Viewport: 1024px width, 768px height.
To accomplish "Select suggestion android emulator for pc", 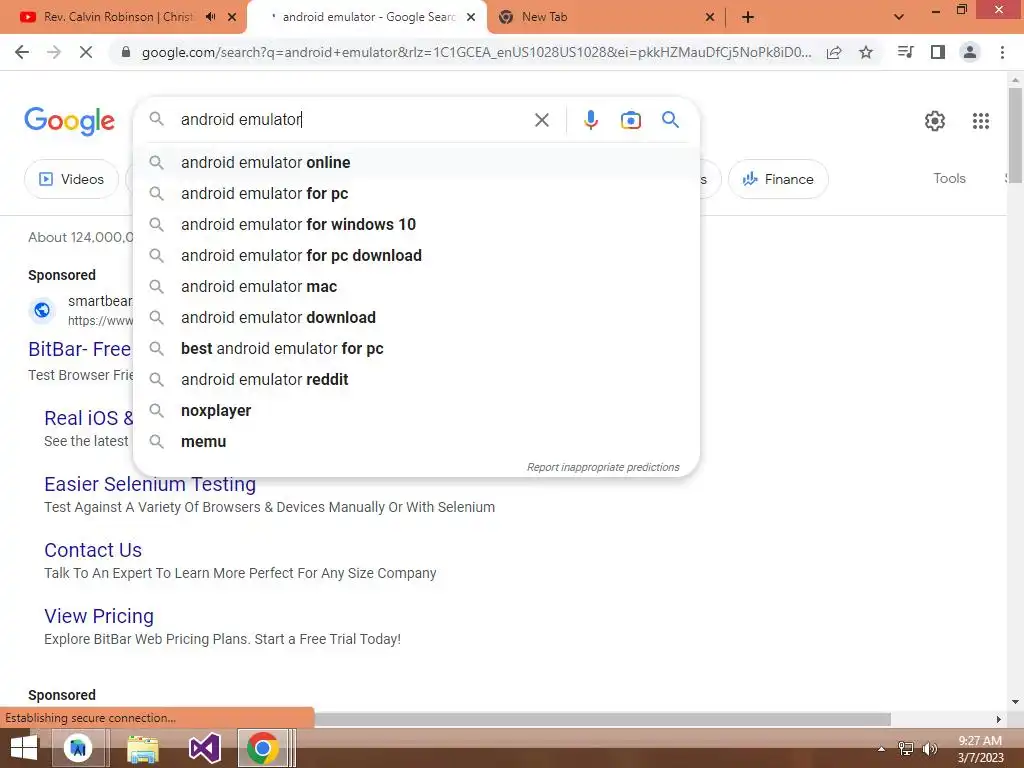I will pos(416,193).
